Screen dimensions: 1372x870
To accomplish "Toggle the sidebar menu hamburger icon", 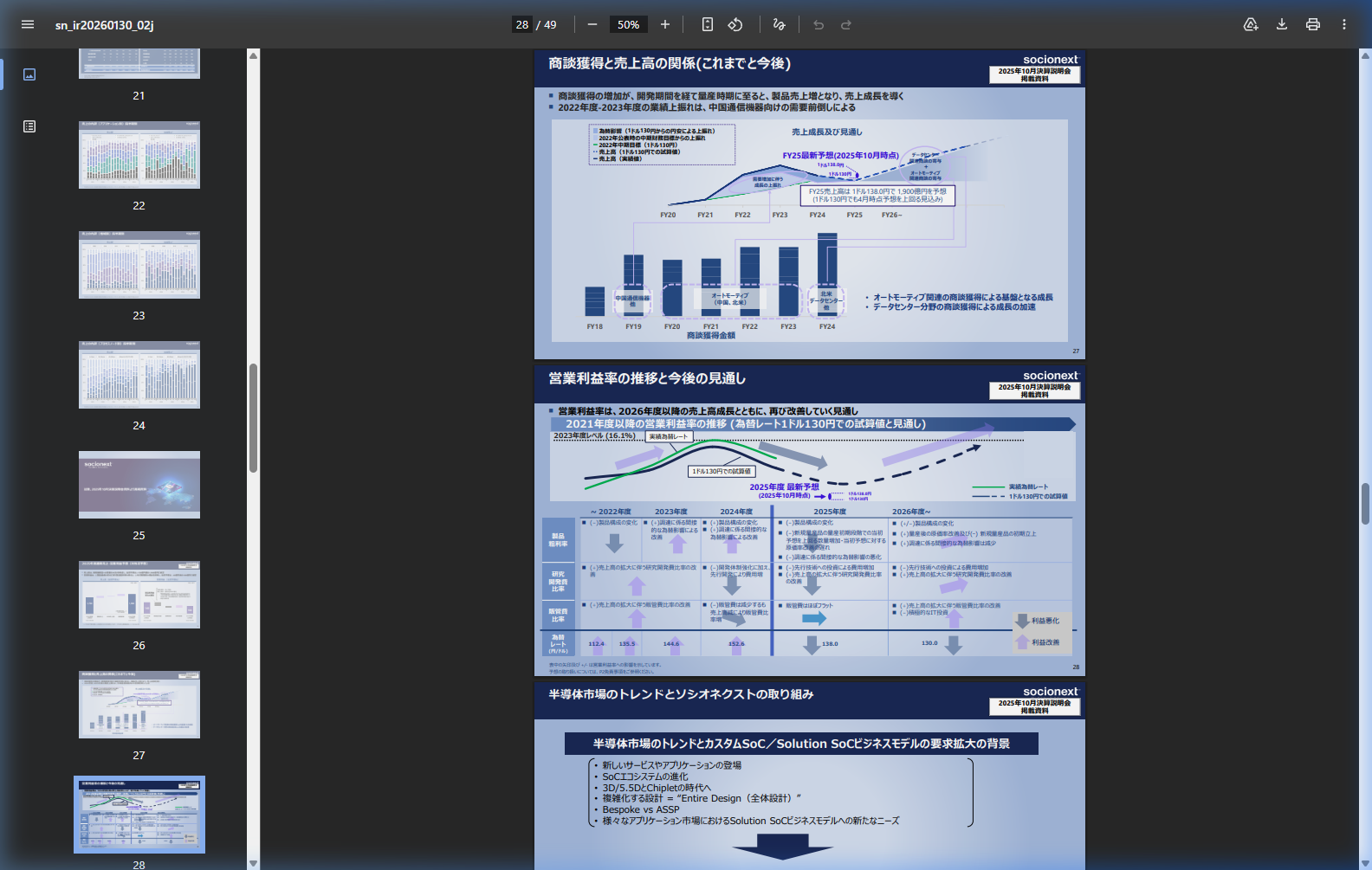I will point(28,24).
